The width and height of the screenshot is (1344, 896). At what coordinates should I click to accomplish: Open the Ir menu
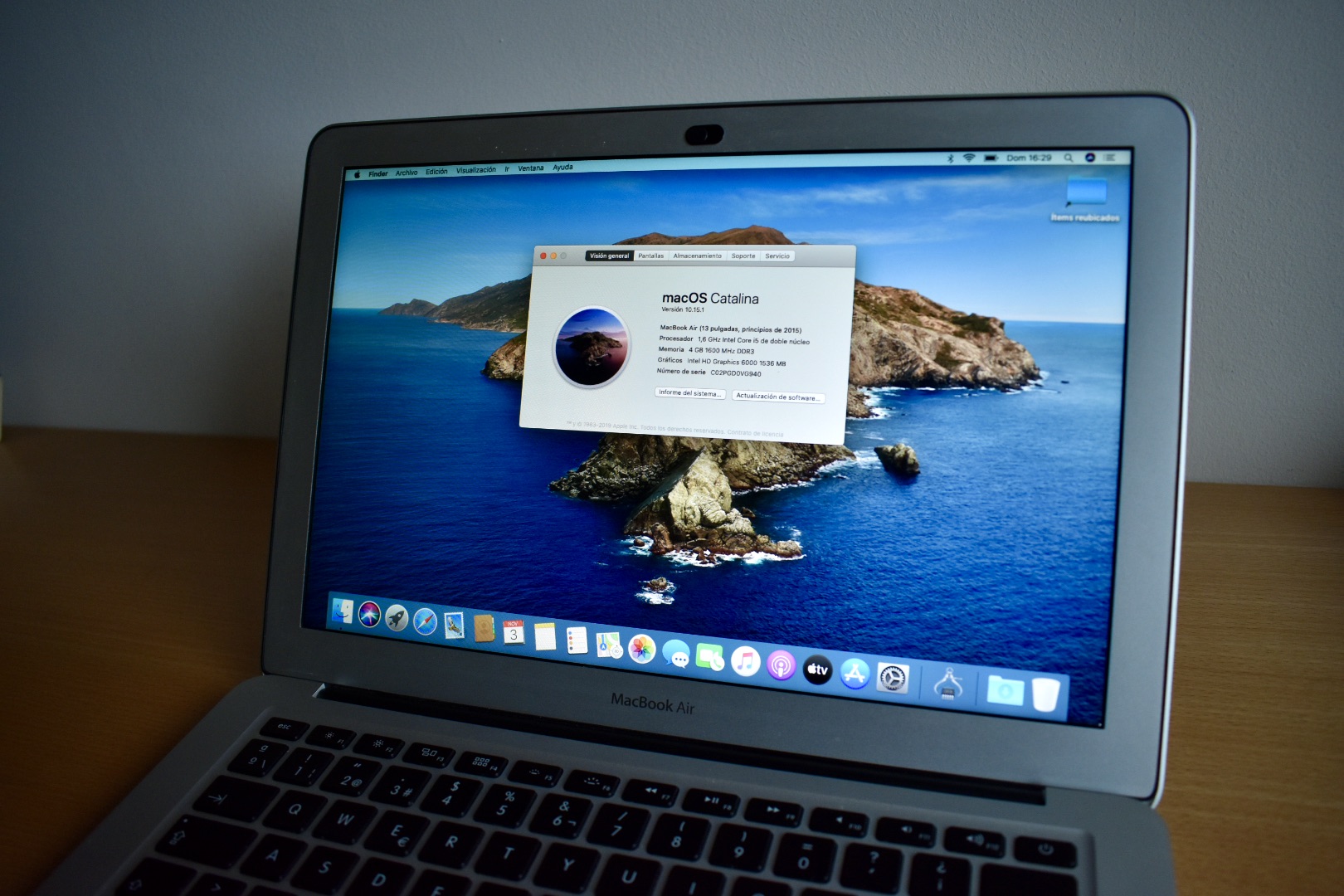click(507, 169)
